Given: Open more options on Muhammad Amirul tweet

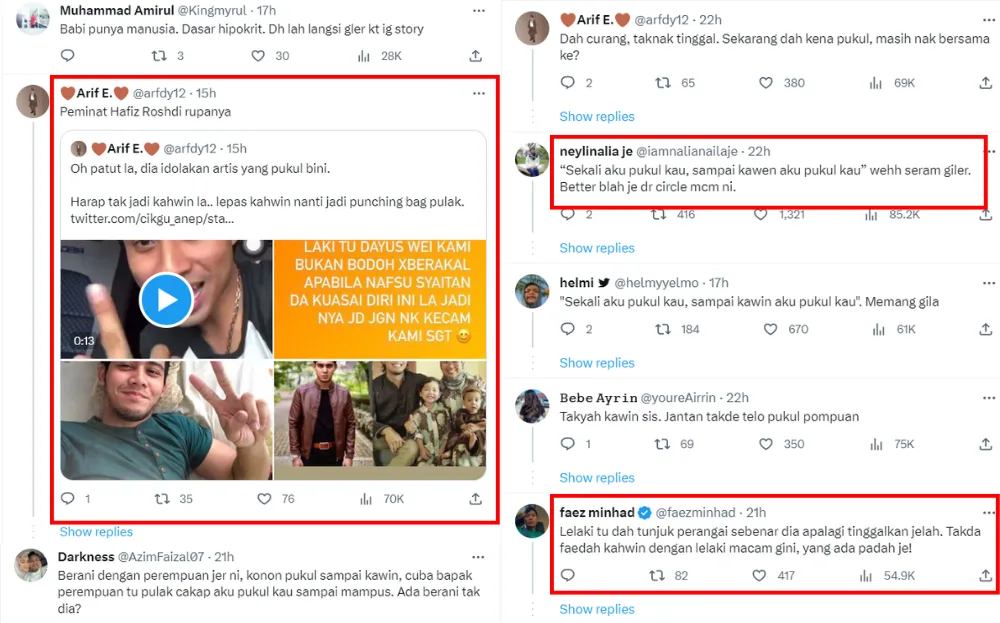Looking at the screenshot, I should 478,10.
